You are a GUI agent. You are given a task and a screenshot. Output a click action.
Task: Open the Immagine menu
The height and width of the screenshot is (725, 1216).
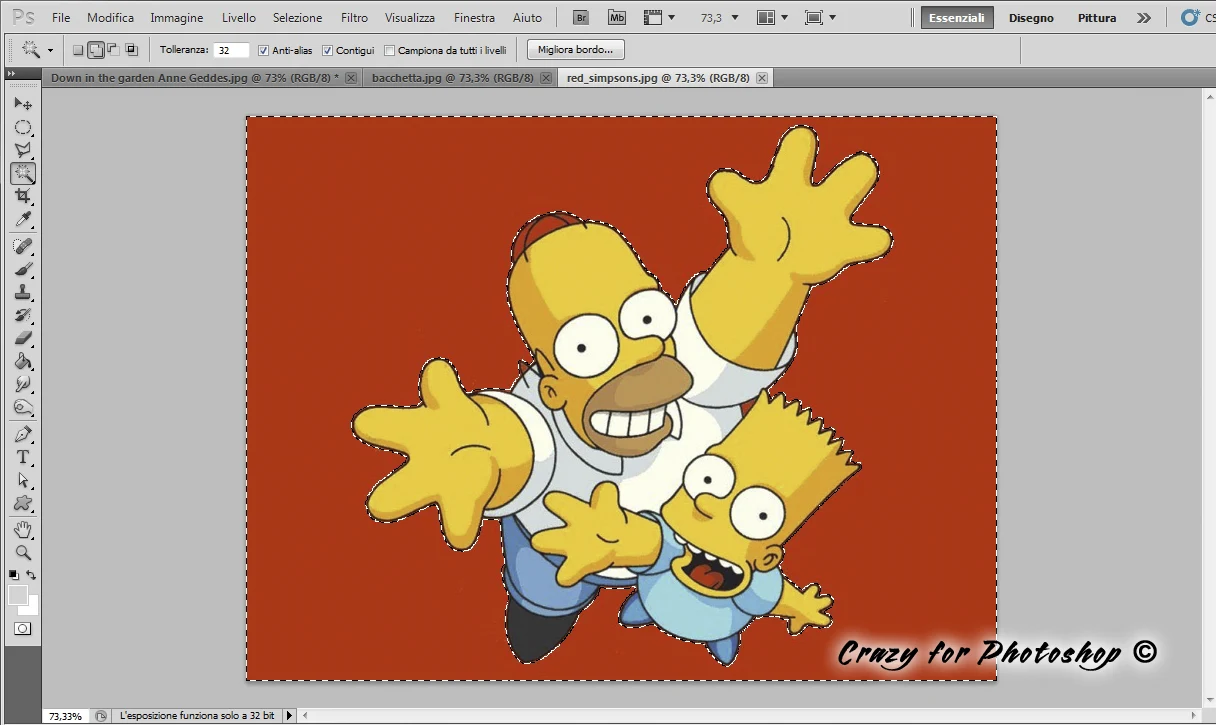(x=177, y=18)
